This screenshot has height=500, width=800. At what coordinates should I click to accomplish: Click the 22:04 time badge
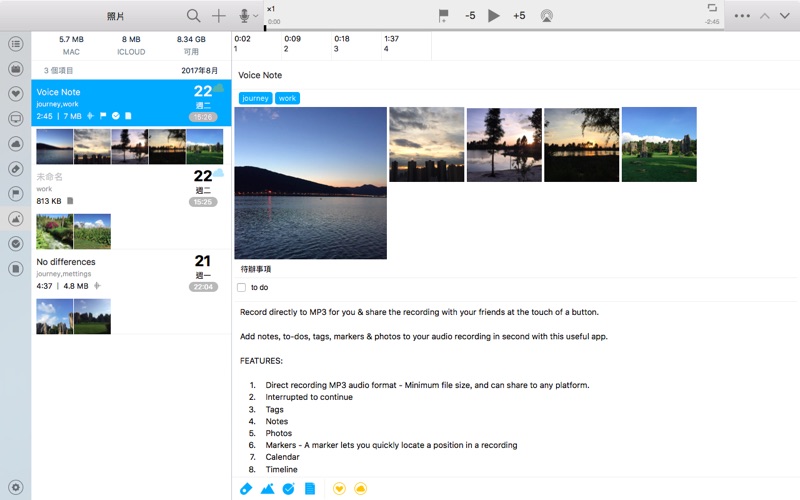(x=203, y=287)
